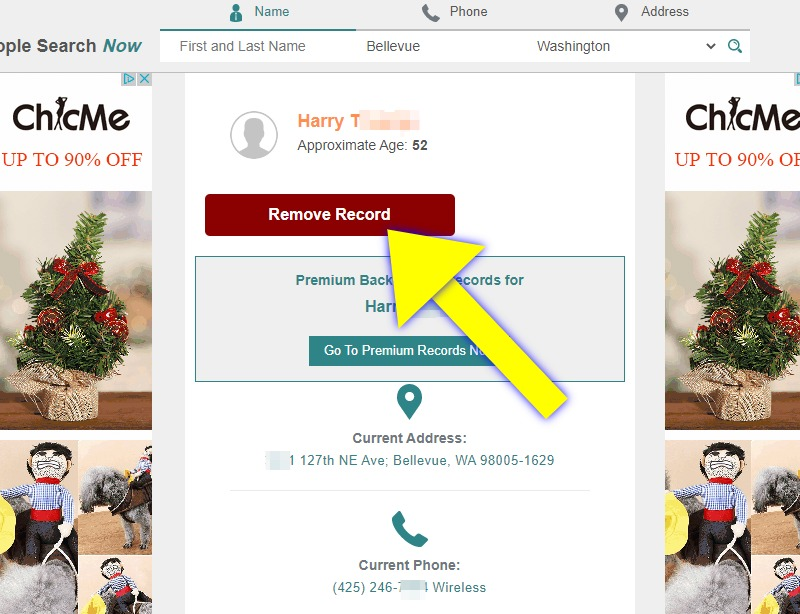Viewport: 800px width, 614px height.
Task: Open the 127th NE Ave address link
Action: point(410,460)
